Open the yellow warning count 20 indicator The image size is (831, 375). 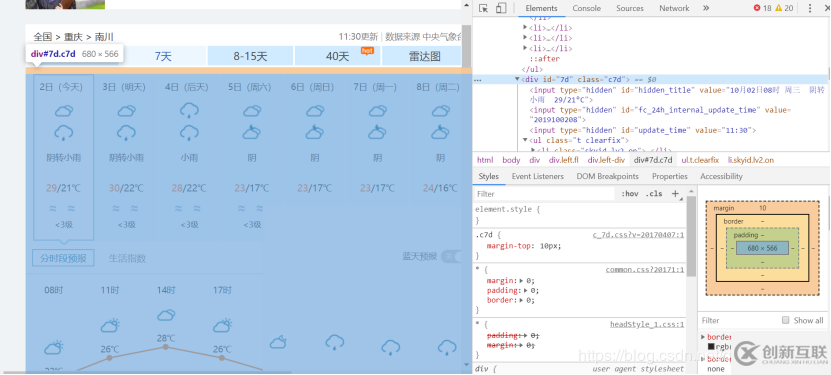(784, 8)
